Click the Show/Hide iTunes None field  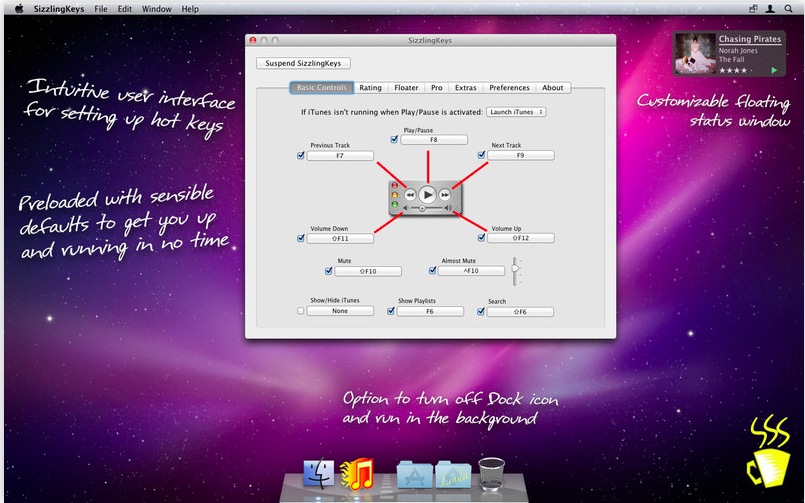[340, 311]
